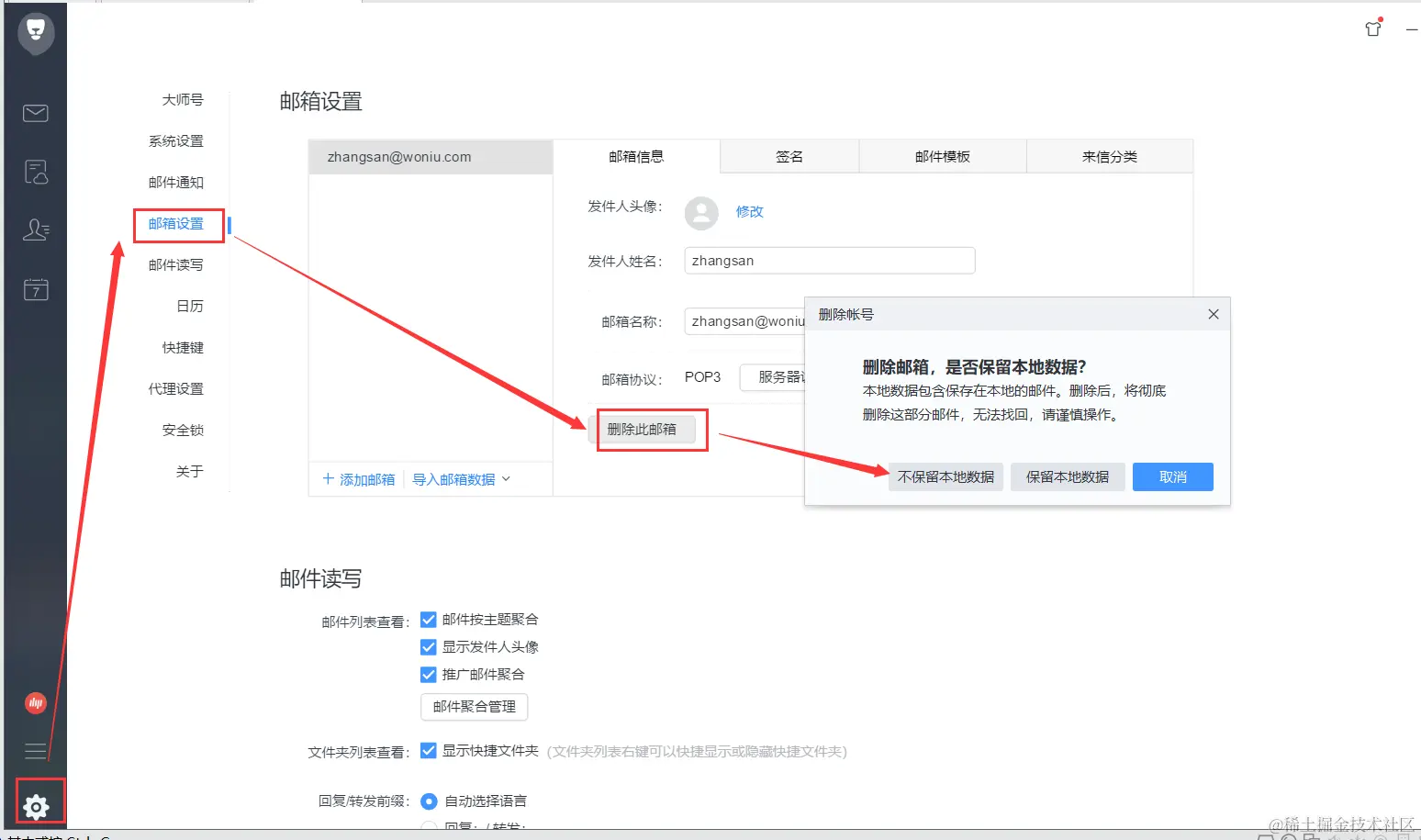Expand the 导入邮箱数据 dropdown arrow

pyautogui.click(x=506, y=479)
